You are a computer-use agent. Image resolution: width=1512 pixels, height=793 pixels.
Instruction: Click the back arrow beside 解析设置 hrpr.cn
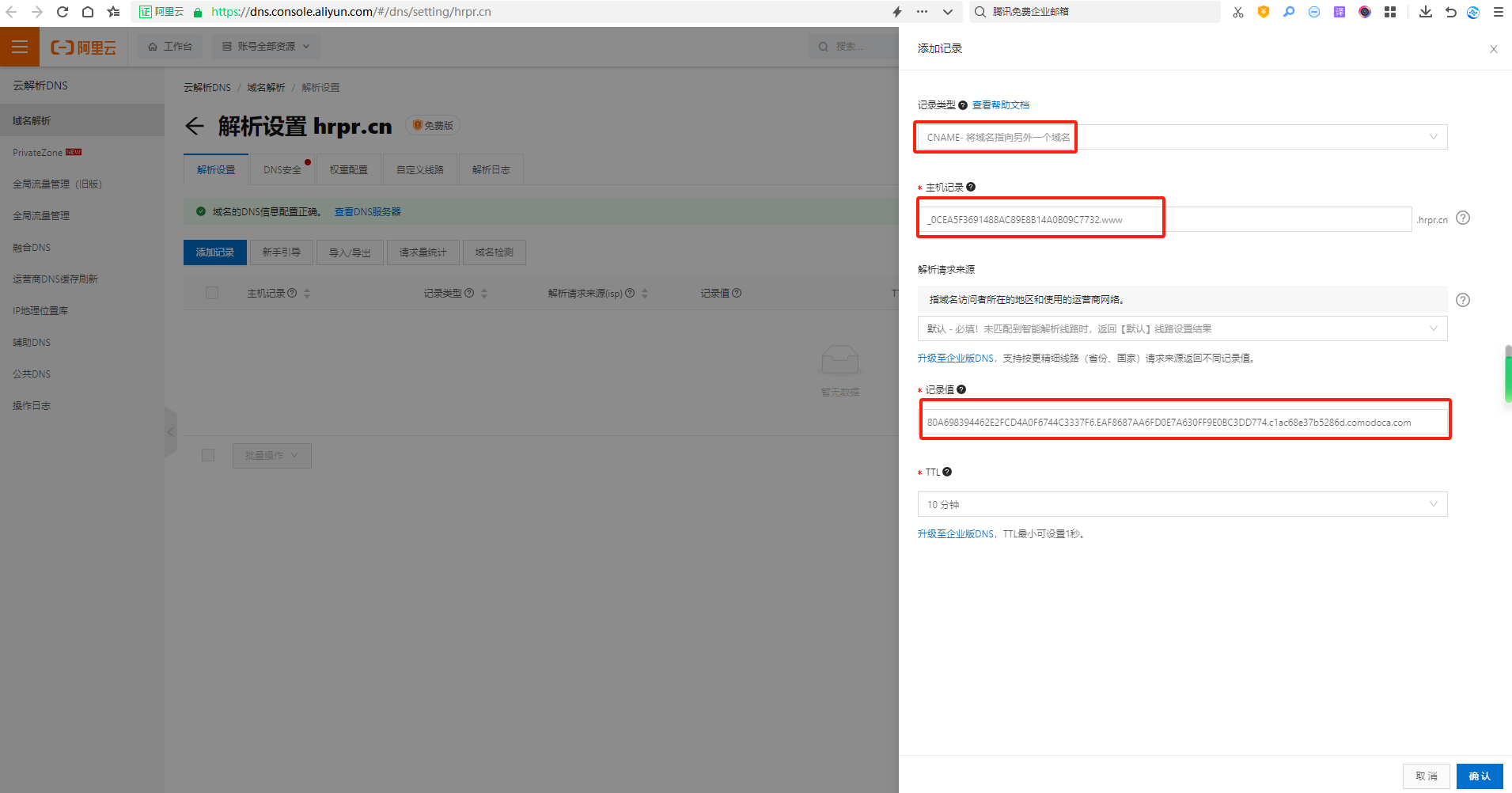[x=195, y=126]
